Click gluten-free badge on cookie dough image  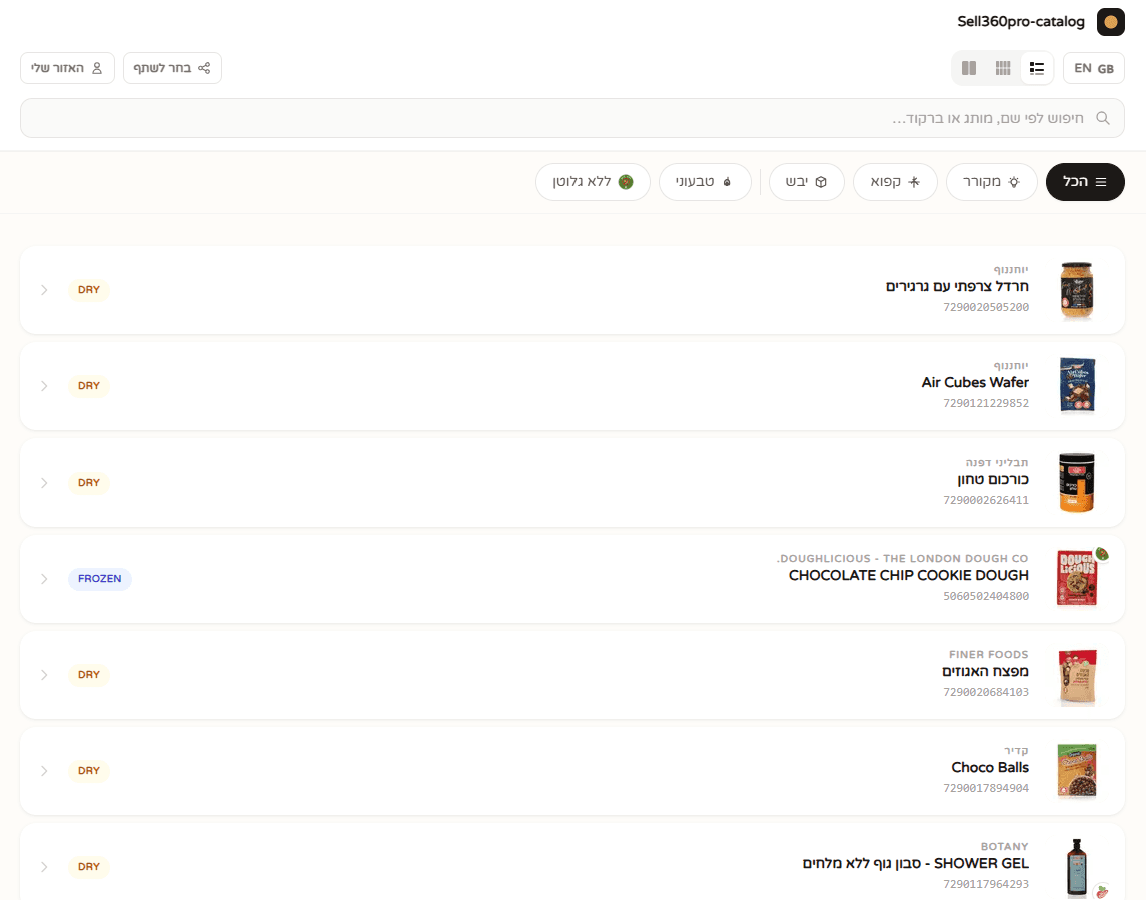(1101, 554)
